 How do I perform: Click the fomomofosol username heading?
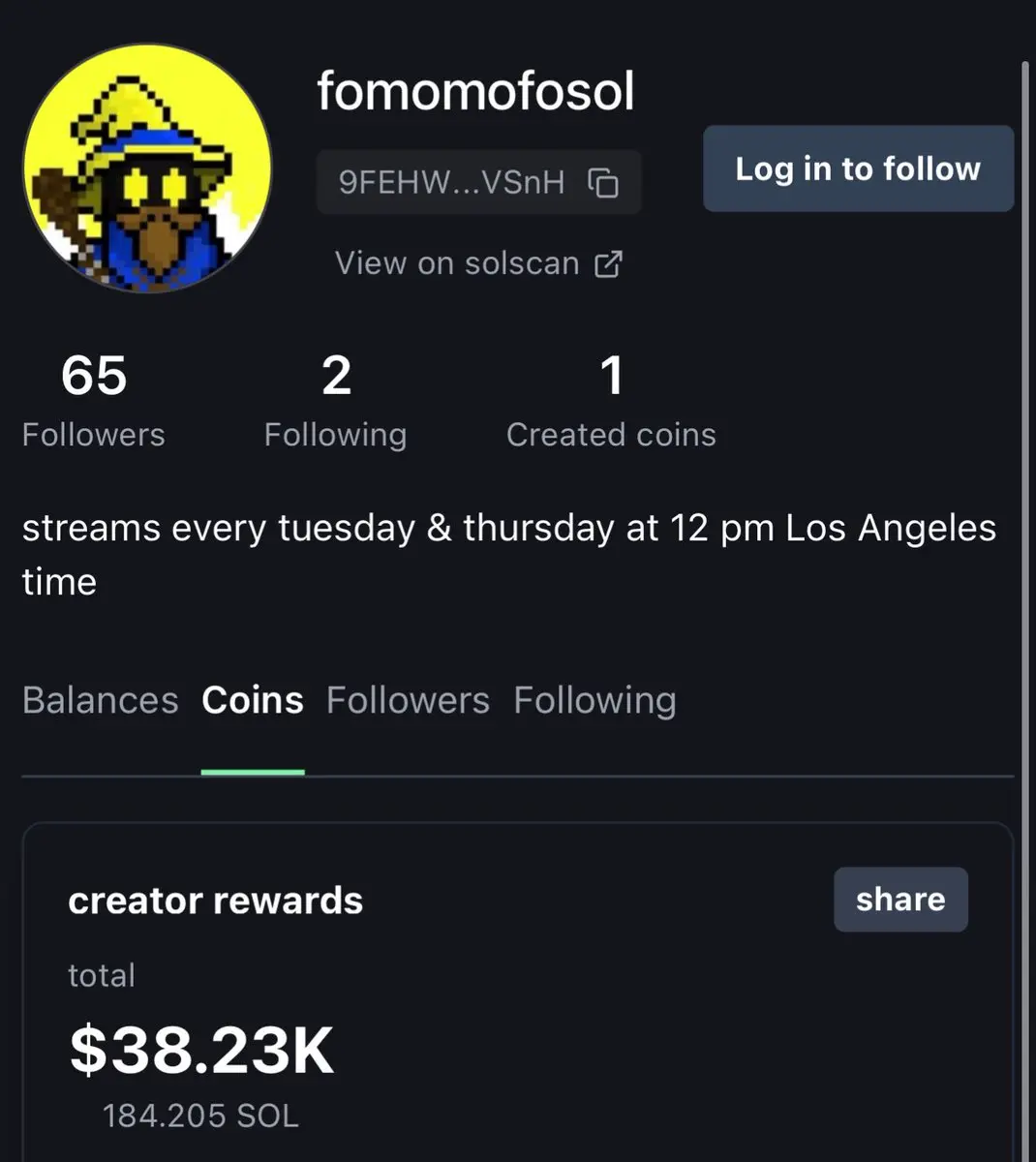pyautogui.click(x=475, y=92)
